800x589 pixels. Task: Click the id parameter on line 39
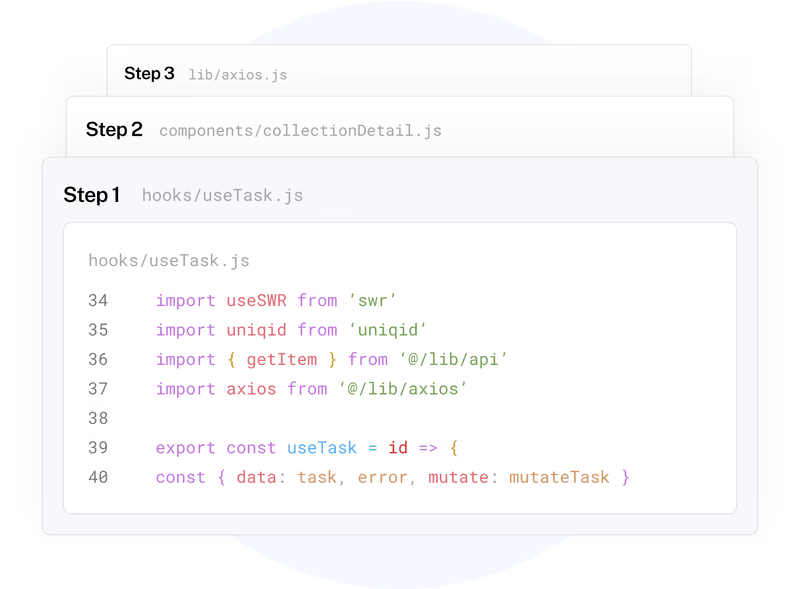398,448
